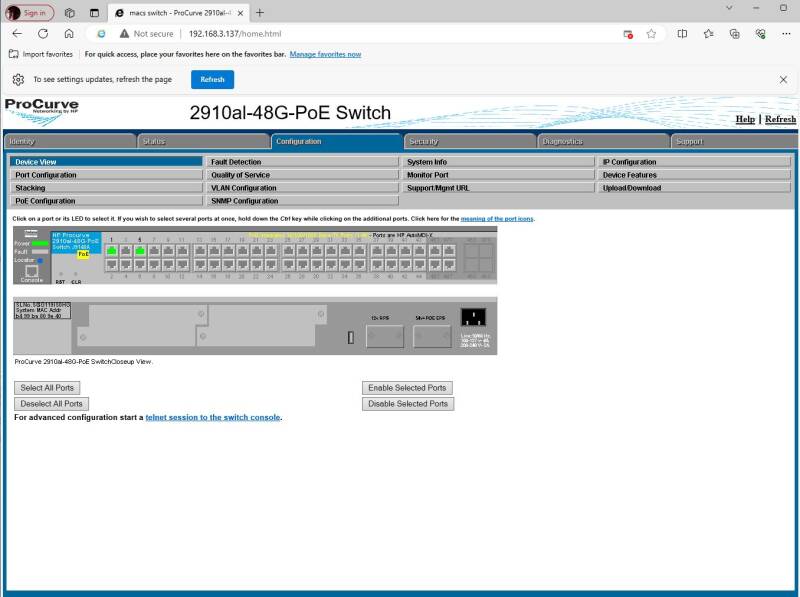Image resolution: width=800 pixels, height=597 pixels.
Task: Open the Configuration tab
Action: pyautogui.click(x=337, y=141)
